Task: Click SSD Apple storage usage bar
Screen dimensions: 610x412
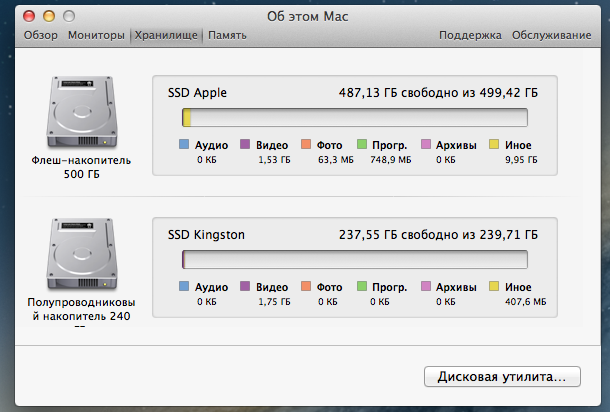Action: pyautogui.click(x=355, y=117)
